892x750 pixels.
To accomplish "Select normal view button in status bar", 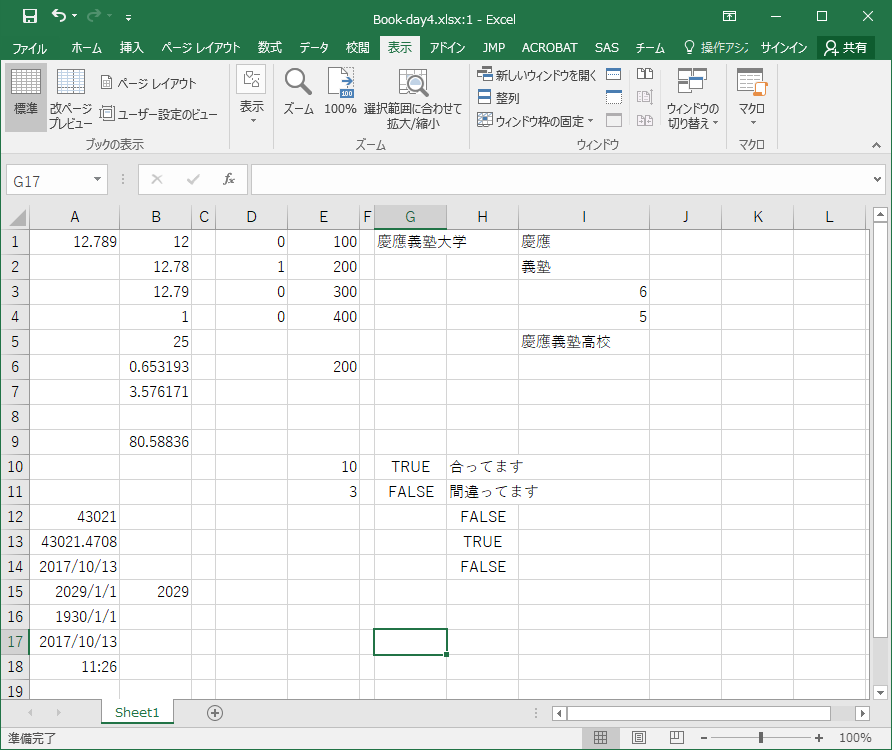I will pyautogui.click(x=601, y=738).
